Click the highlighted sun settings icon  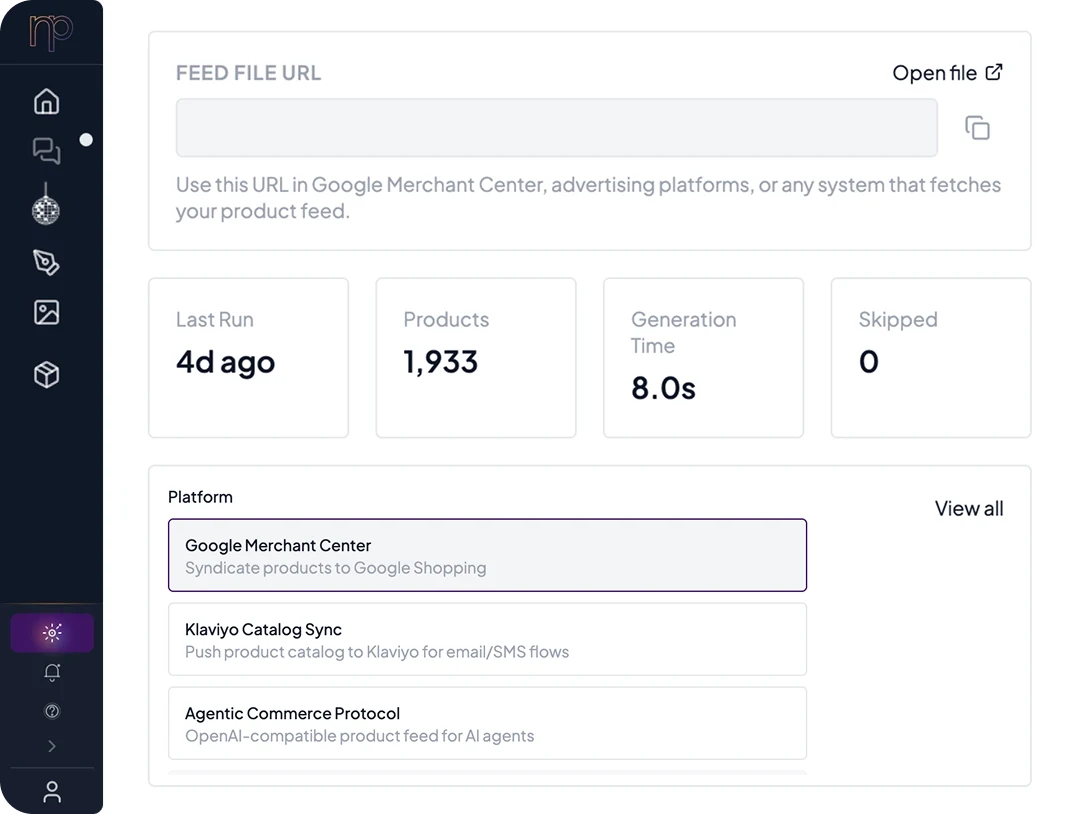(x=52, y=632)
